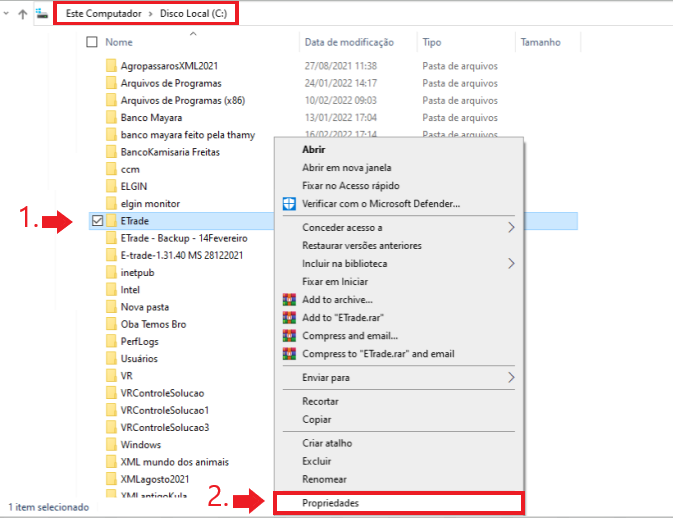673x518 pixels.
Task: Click the drive icon in address bar
Action: point(42,13)
